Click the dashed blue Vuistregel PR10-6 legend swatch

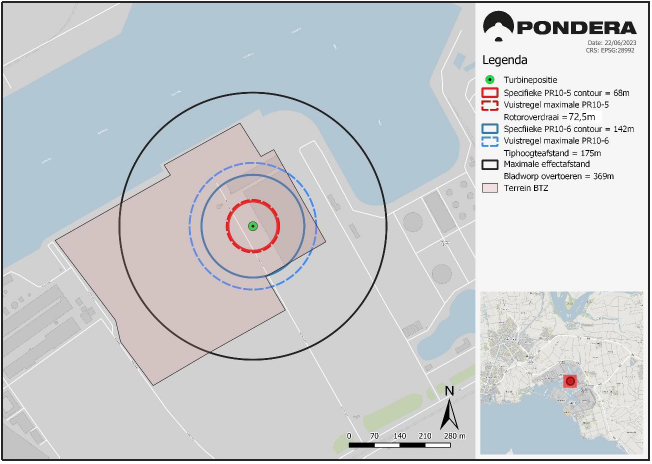point(490,141)
